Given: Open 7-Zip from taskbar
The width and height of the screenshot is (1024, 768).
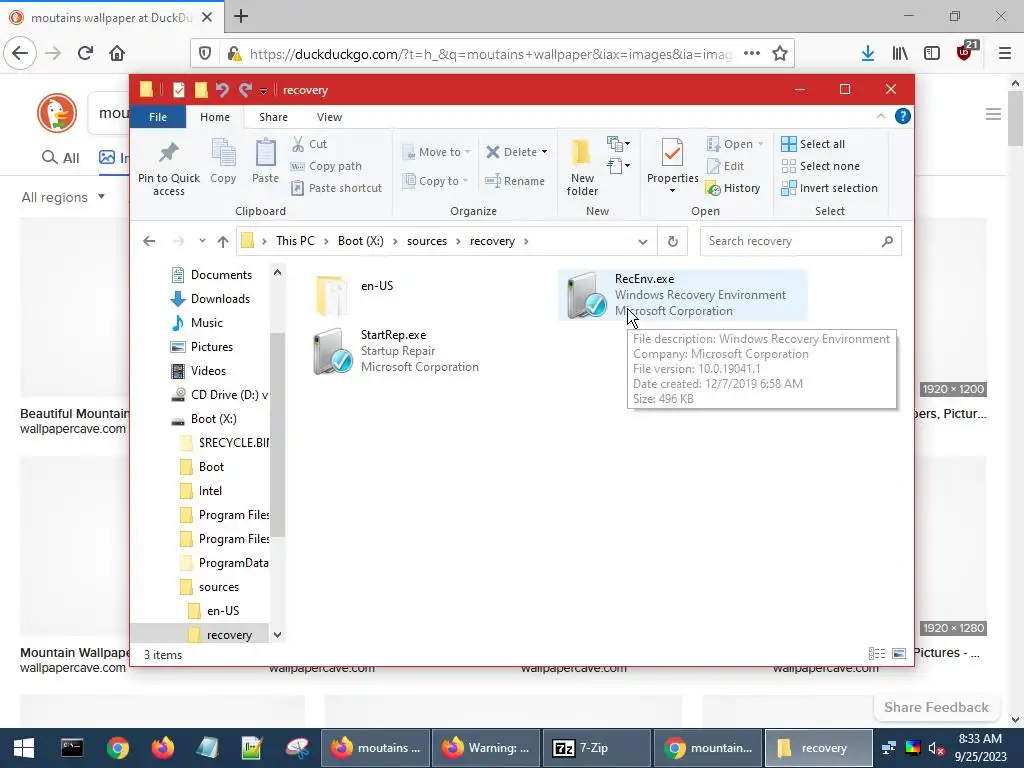Looking at the screenshot, I should pyautogui.click(x=597, y=748).
